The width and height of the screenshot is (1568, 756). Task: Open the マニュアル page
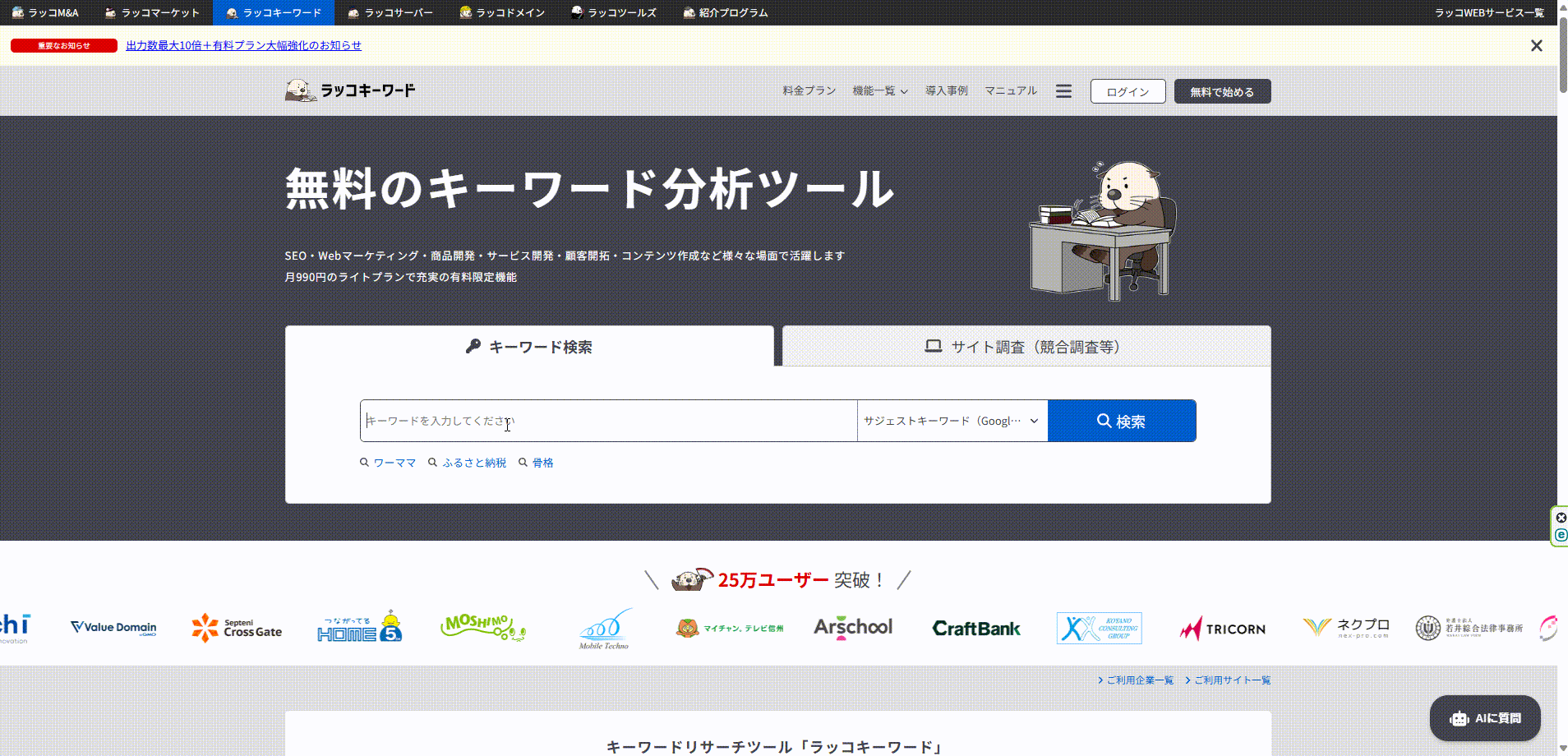coord(1011,90)
